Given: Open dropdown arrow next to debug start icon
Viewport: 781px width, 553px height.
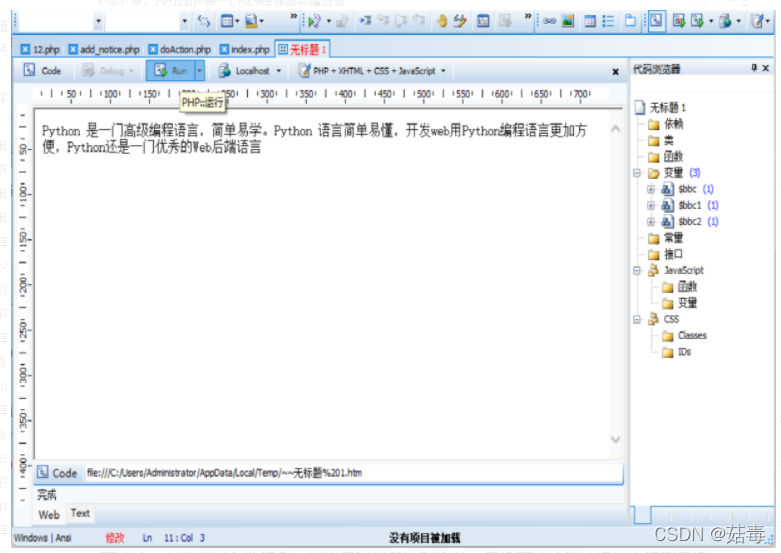Looking at the screenshot, I should 328,21.
